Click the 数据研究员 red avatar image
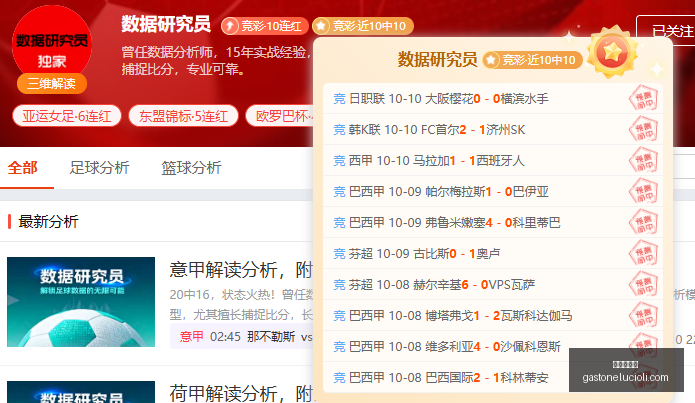Image resolution: width=695 pixels, height=403 pixels. tap(52, 45)
